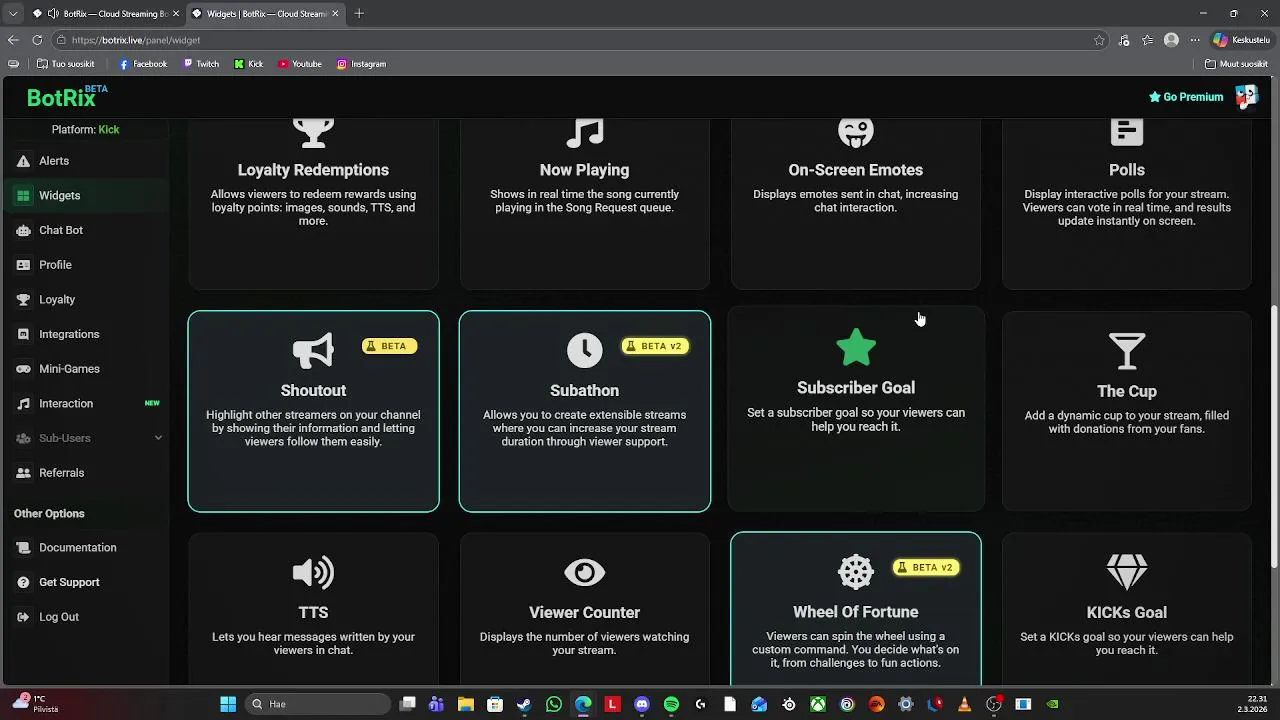This screenshot has height=720, width=1280.
Task: Click Subscriber Goal green star icon
Action: point(856,347)
